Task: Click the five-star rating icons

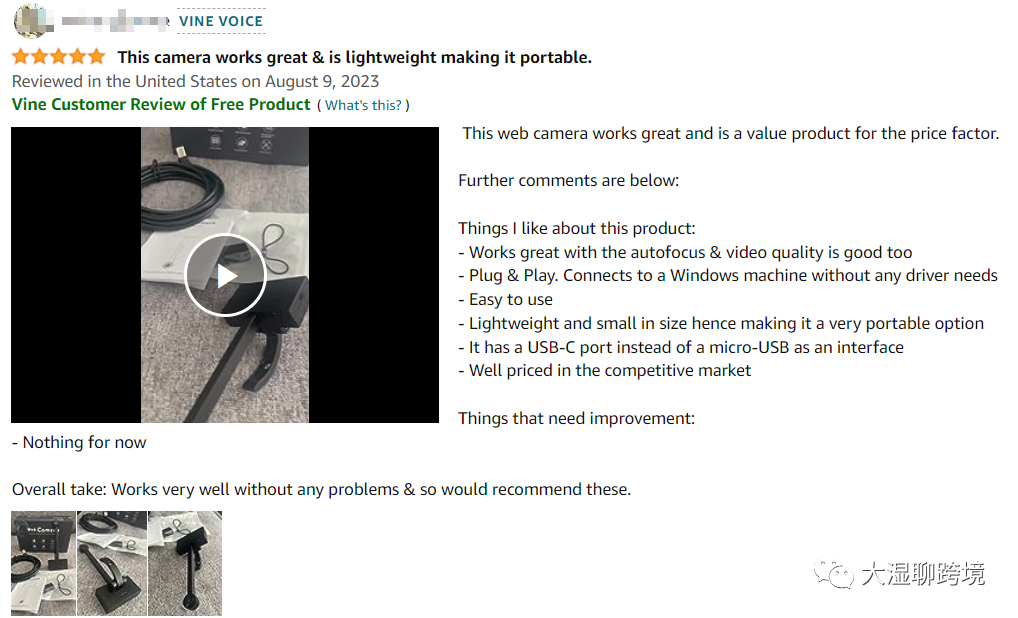Action: click(58, 57)
